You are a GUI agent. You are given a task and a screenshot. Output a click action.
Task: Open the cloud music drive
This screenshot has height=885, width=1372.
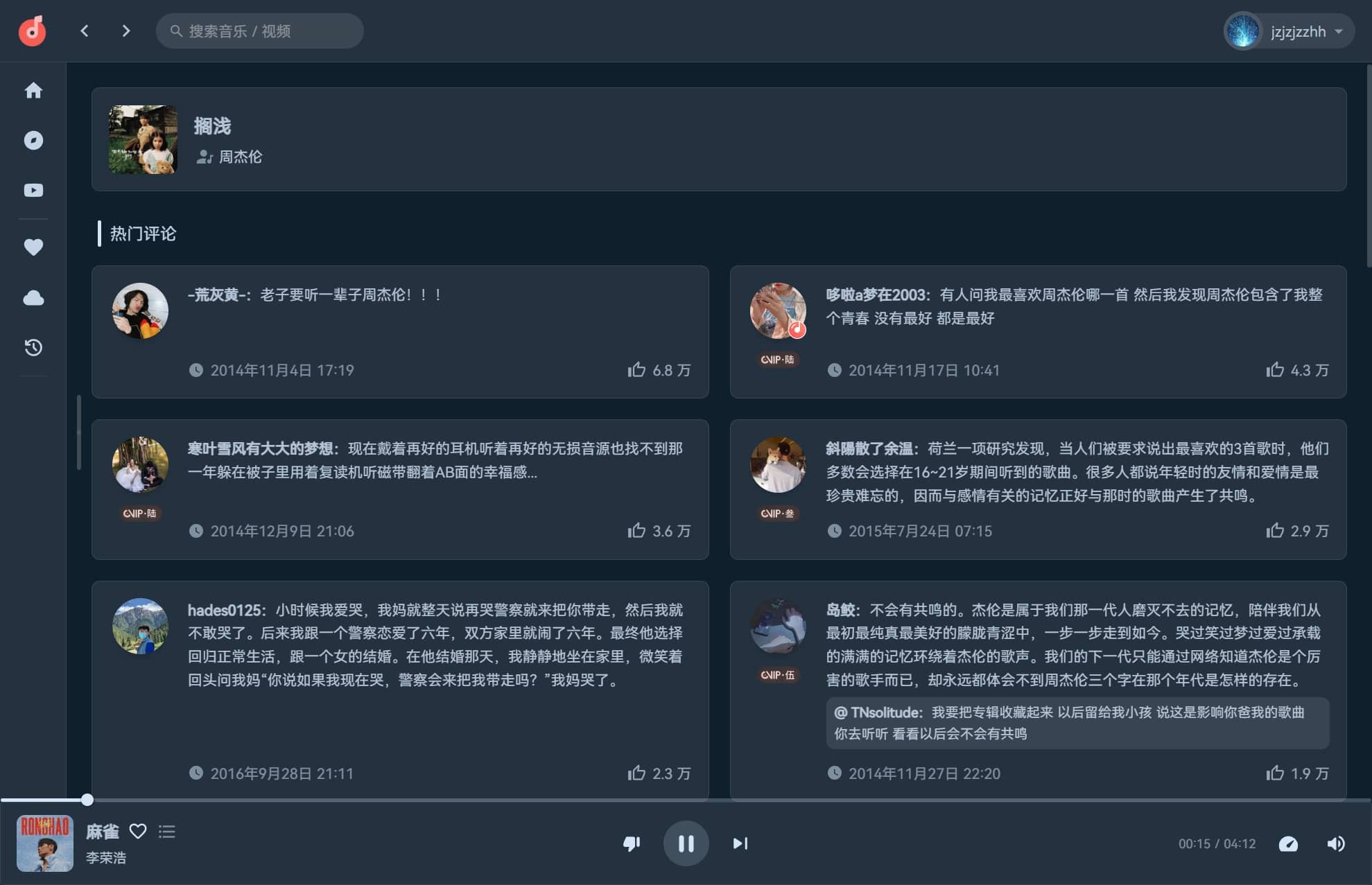[x=33, y=297]
